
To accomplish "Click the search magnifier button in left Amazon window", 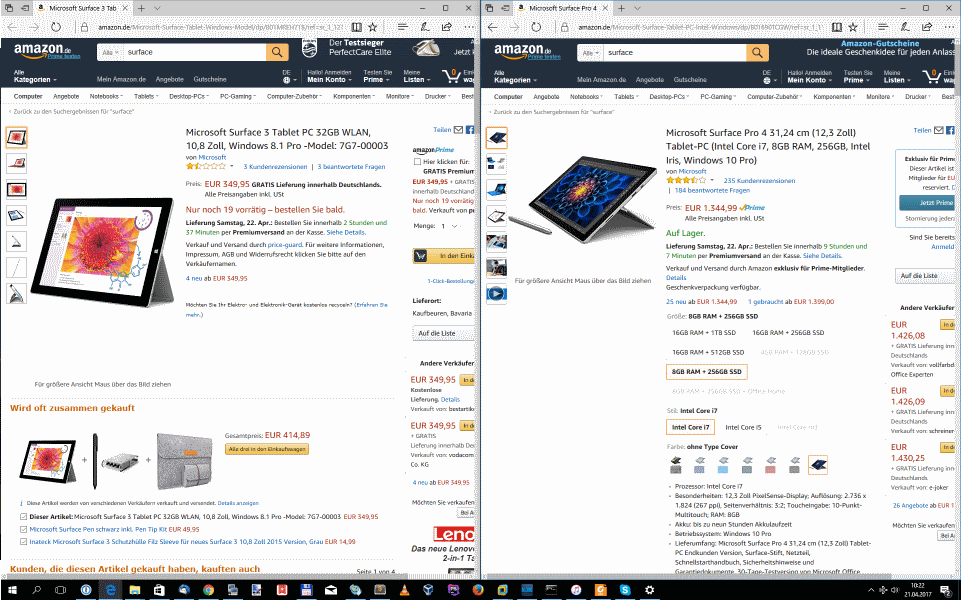I will [277, 52].
